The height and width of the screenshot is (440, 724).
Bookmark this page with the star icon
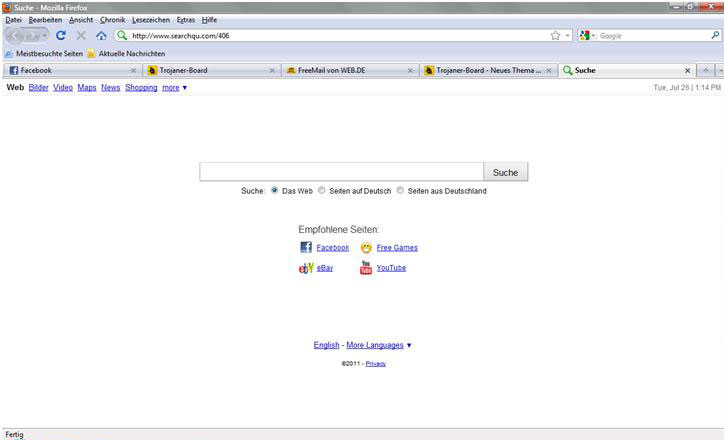tap(555, 36)
